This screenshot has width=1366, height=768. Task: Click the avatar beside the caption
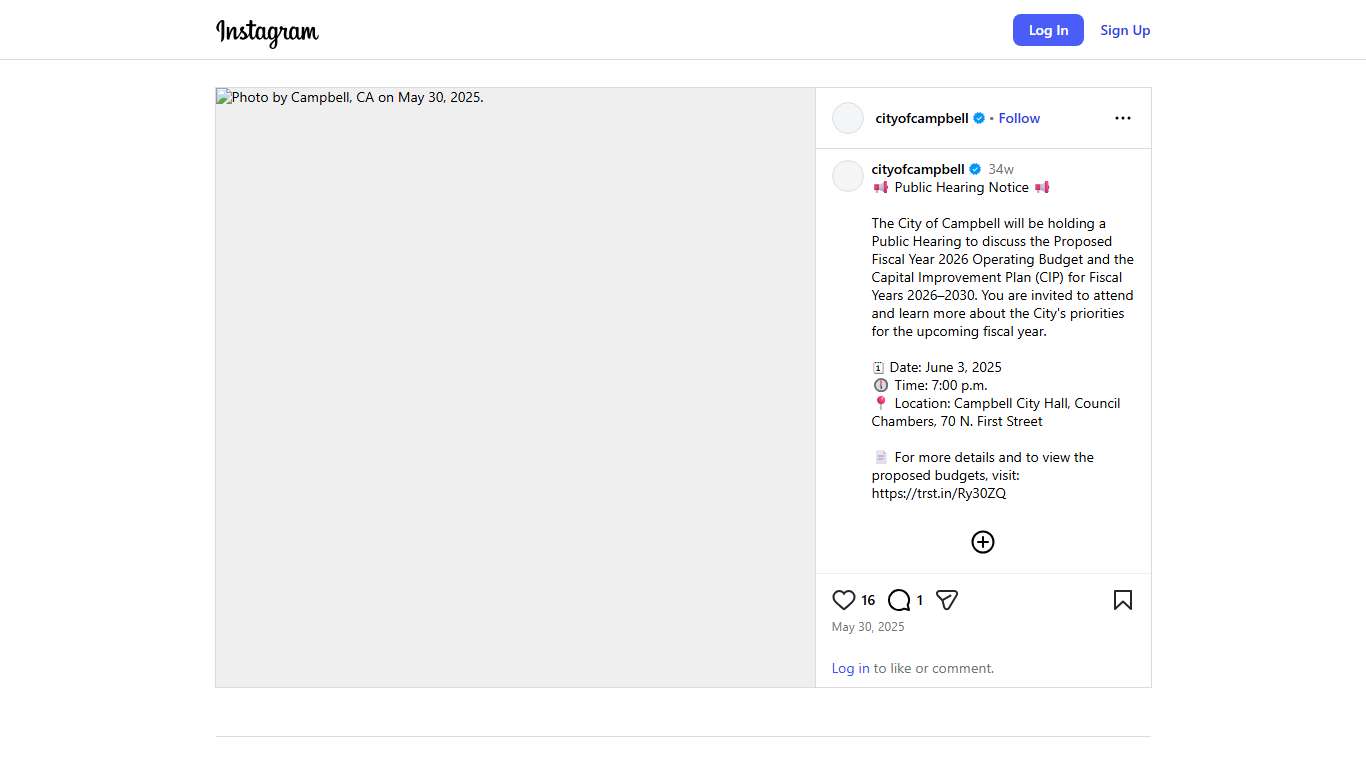pos(848,176)
